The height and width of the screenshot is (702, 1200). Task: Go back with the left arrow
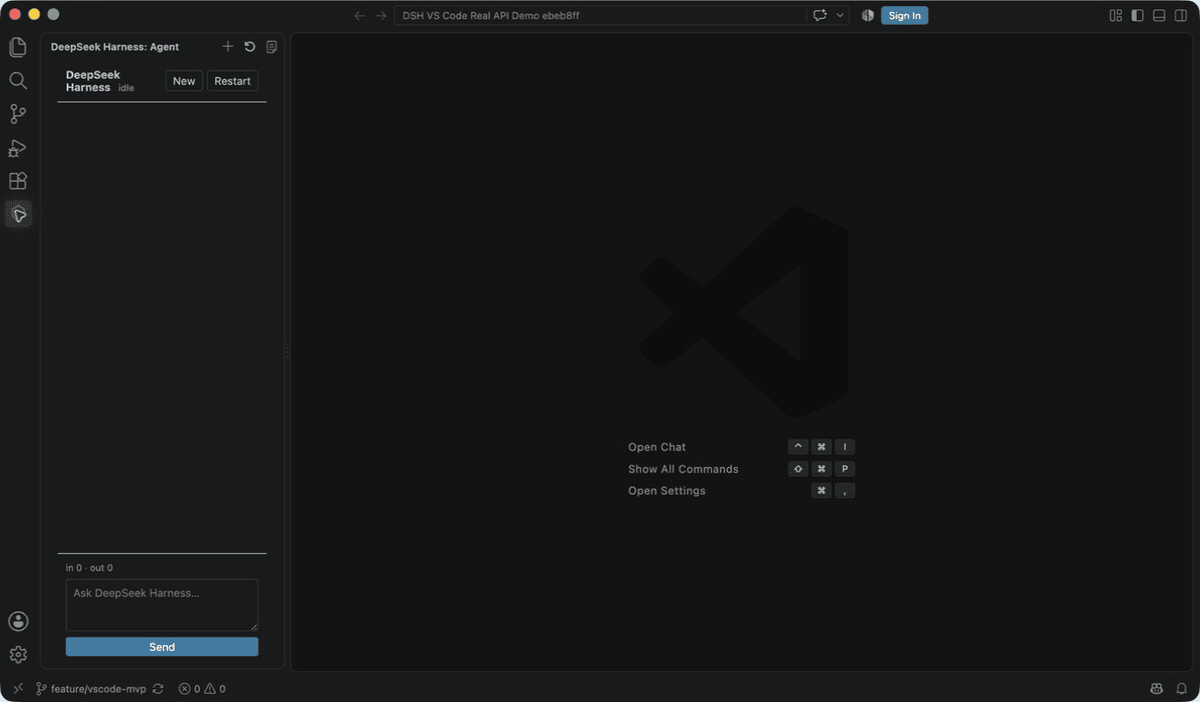[x=360, y=15]
